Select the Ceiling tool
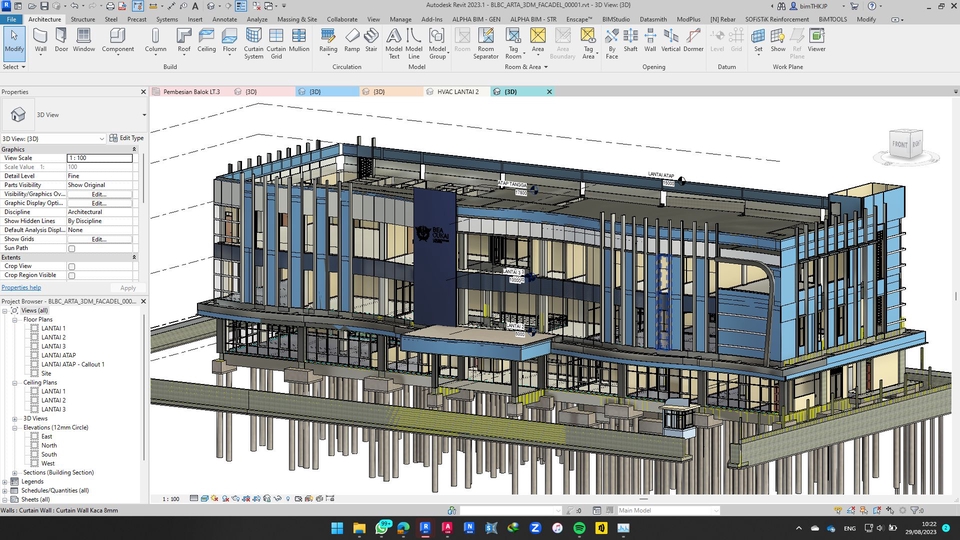The width and height of the screenshot is (960, 540). click(x=206, y=40)
